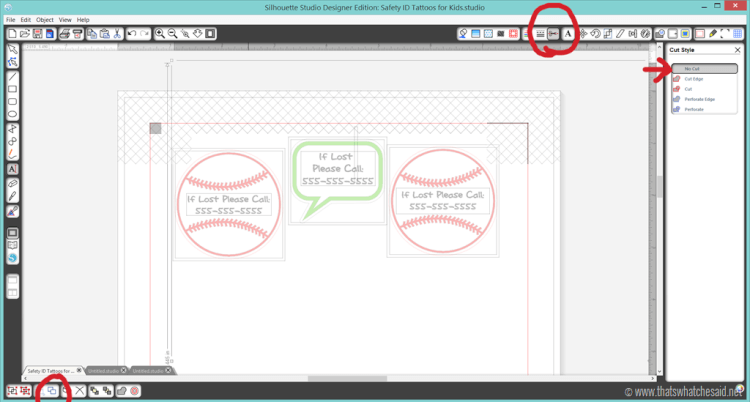Zoom out with the minus magnifier
Image resolution: width=750 pixels, height=402 pixels.
(x=173, y=34)
